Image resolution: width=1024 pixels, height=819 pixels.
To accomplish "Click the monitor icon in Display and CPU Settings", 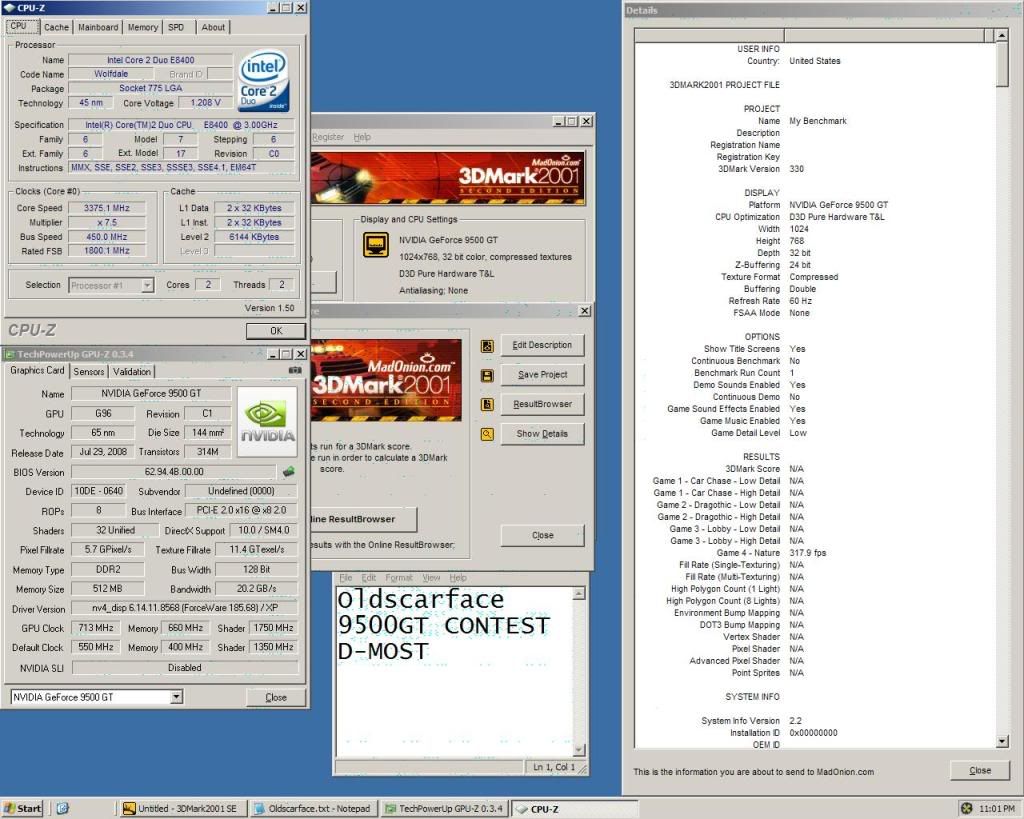I will pos(376,246).
